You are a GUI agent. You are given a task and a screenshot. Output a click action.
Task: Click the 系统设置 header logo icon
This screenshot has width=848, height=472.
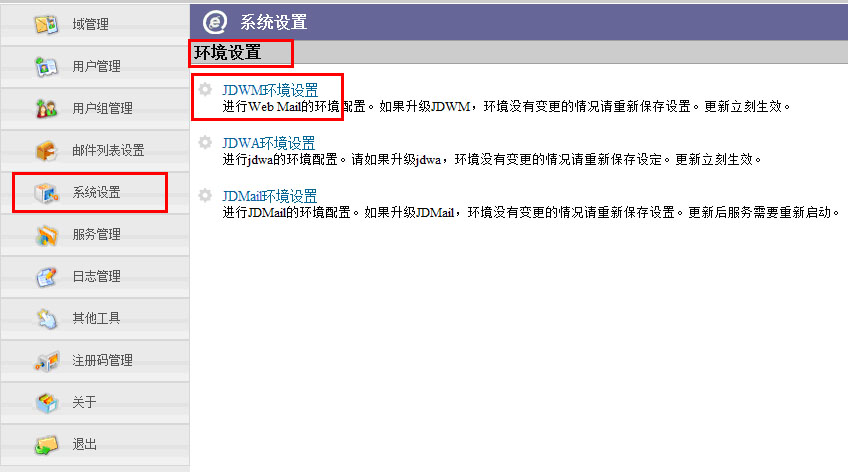pos(215,22)
